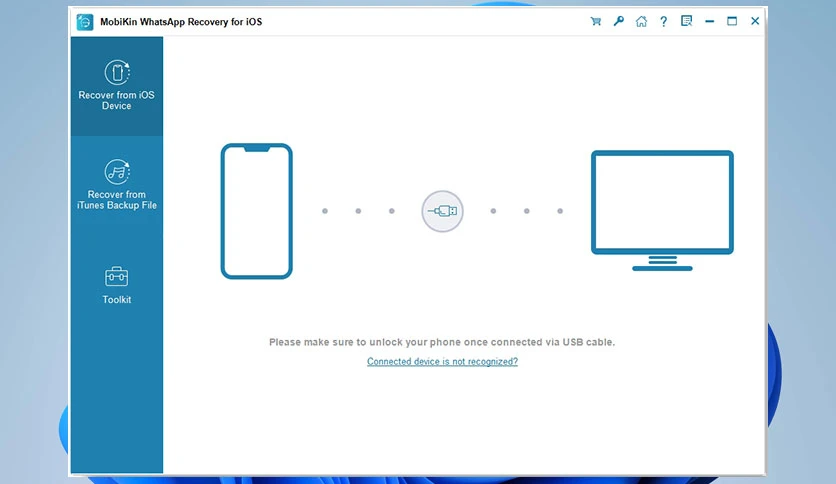Open the Toolkit section
The image size is (836, 484).
point(117,285)
